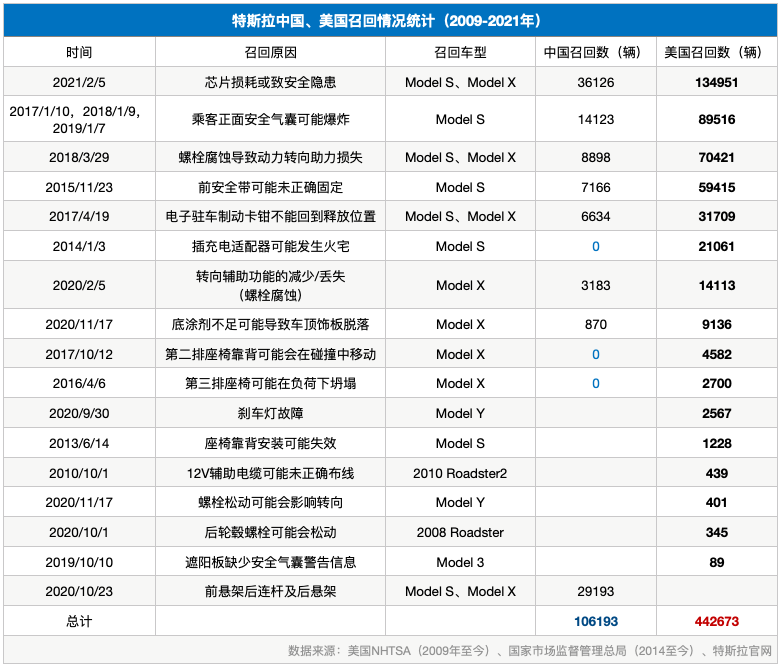The height and width of the screenshot is (667, 780).
Task: Click China recall value 6634
Action: [x=595, y=216]
